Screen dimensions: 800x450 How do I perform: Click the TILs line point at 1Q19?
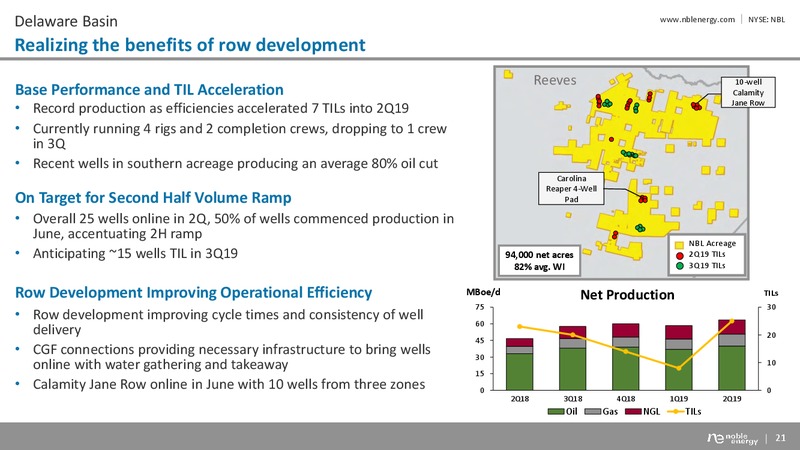[x=679, y=368]
